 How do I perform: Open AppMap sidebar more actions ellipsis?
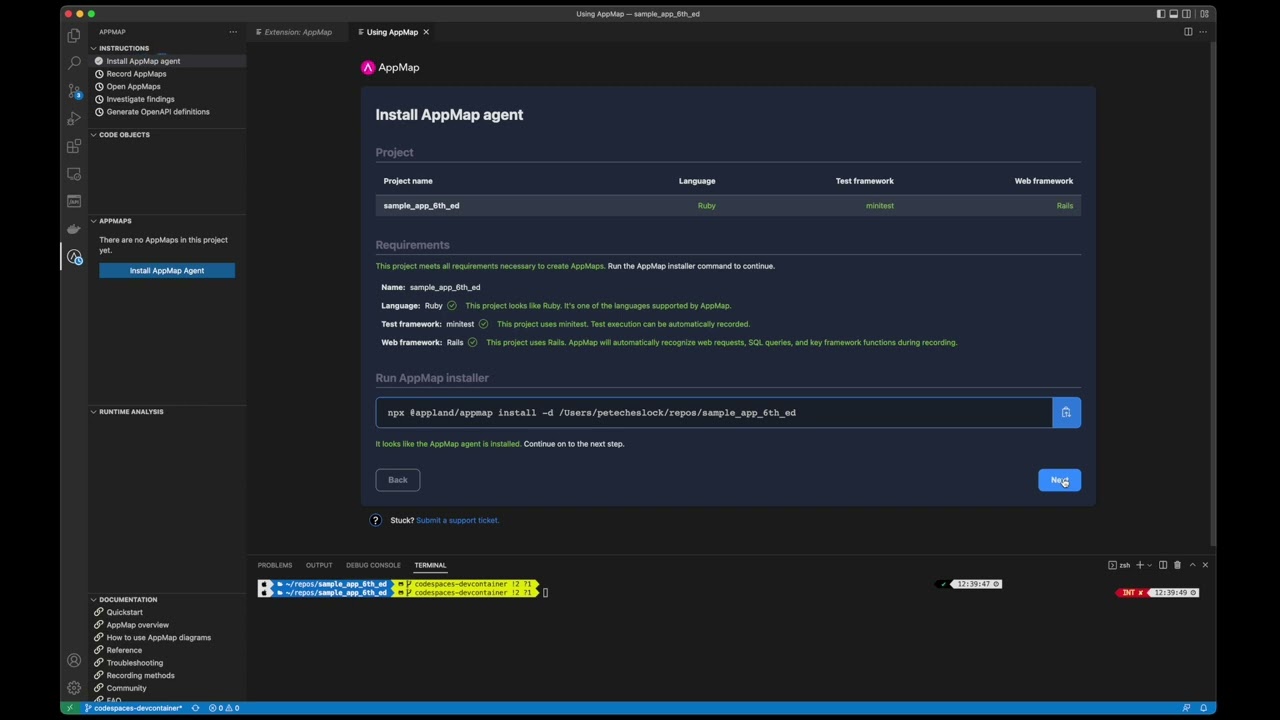click(233, 32)
